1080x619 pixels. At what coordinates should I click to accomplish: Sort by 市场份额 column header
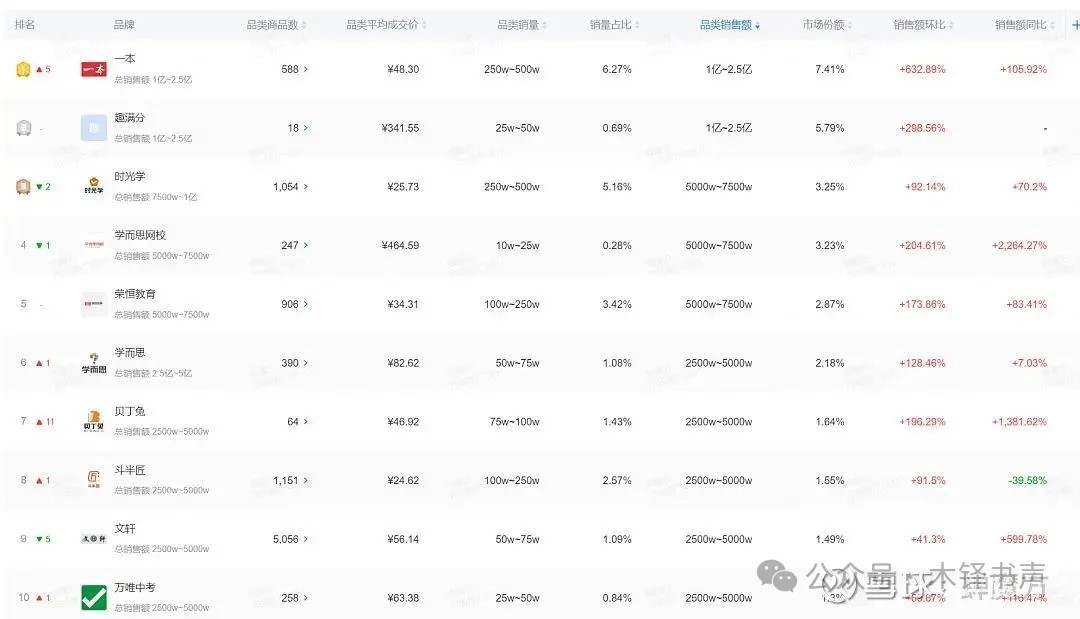(x=827, y=25)
